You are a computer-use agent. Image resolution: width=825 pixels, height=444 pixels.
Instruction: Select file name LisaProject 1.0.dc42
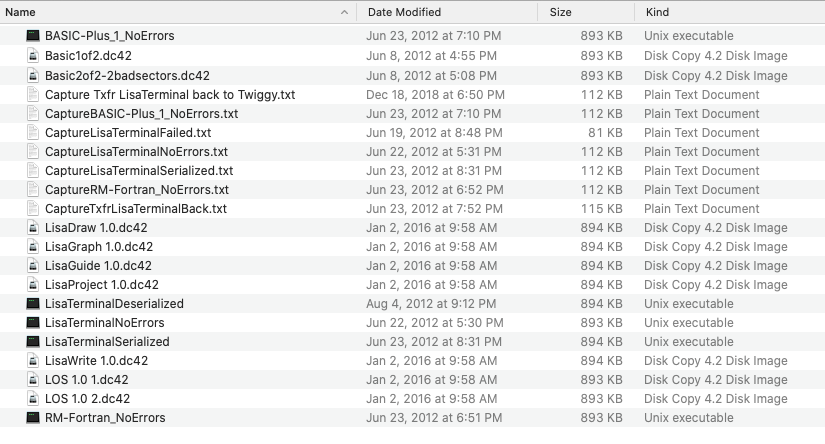pos(102,285)
